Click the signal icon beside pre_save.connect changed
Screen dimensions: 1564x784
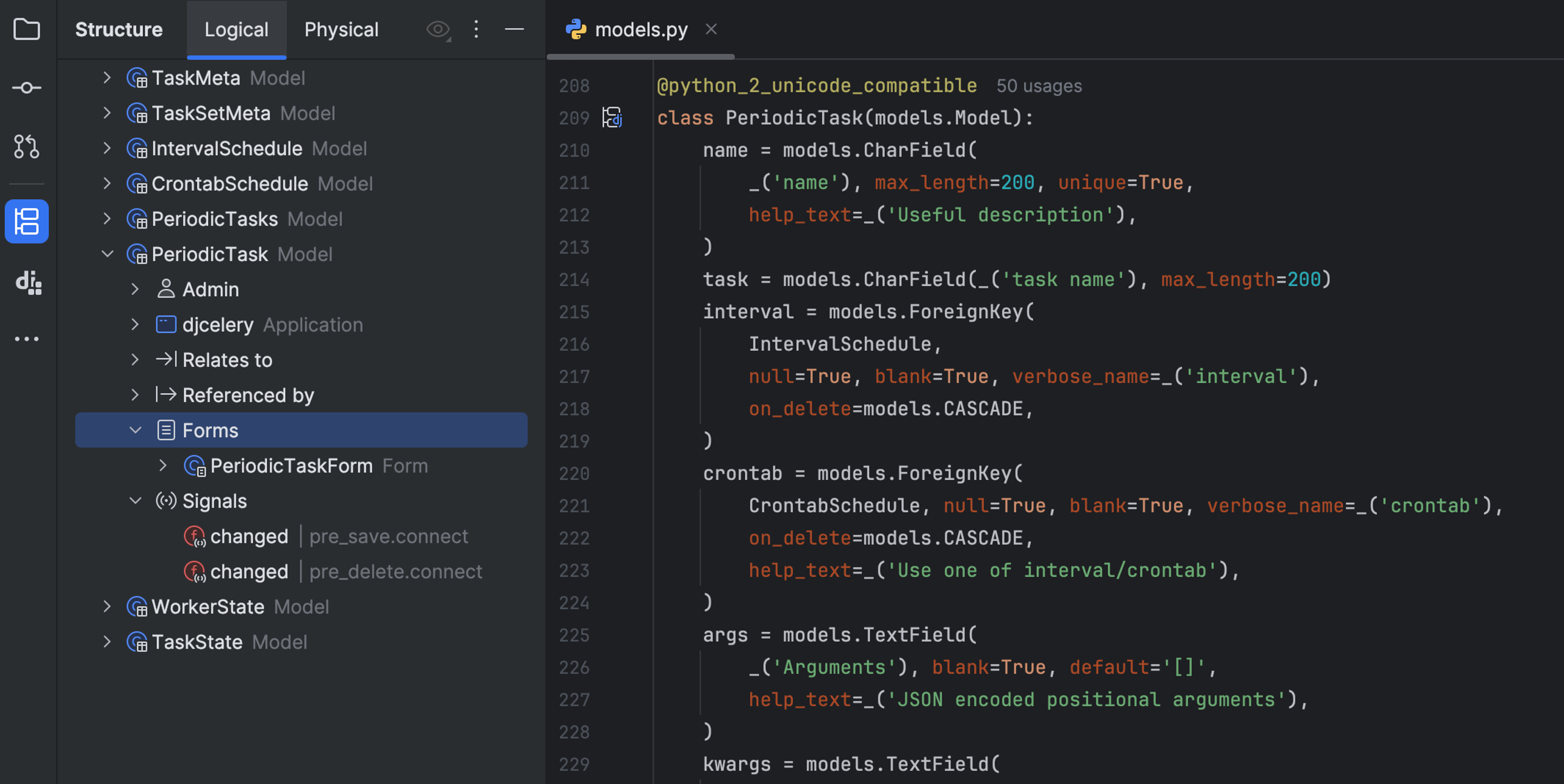[194, 536]
